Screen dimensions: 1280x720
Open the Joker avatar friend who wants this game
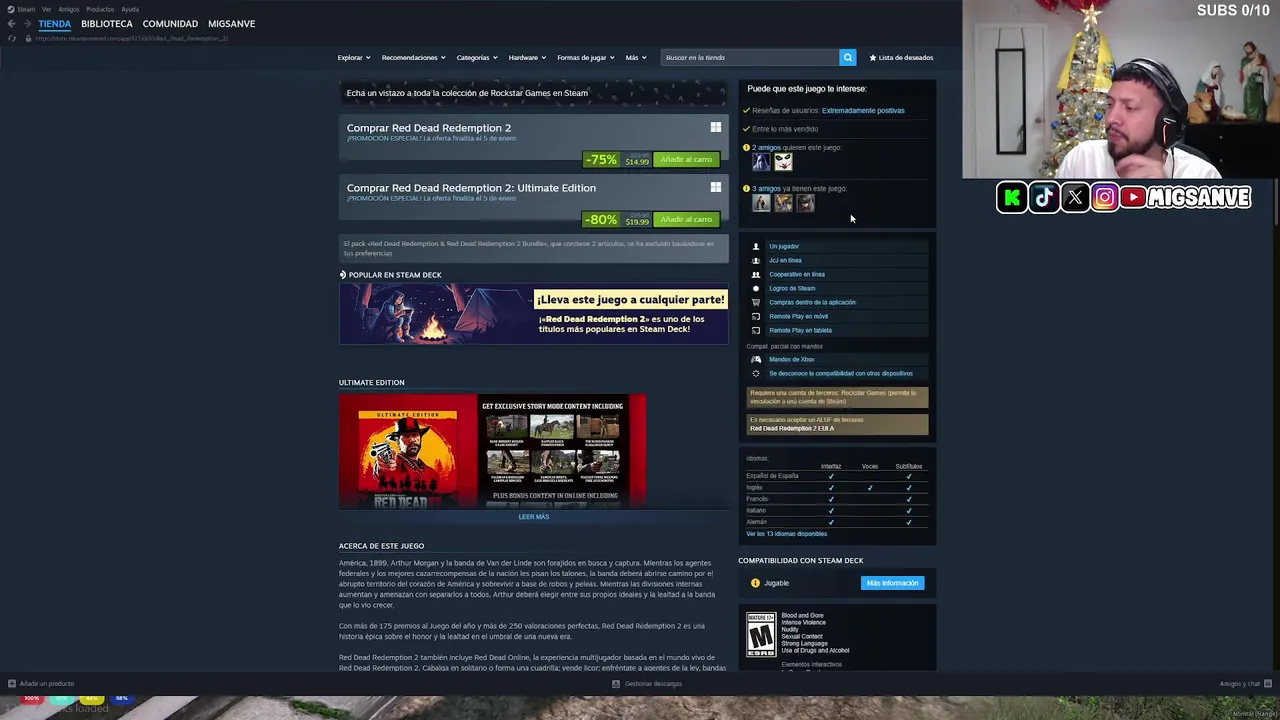coord(783,162)
